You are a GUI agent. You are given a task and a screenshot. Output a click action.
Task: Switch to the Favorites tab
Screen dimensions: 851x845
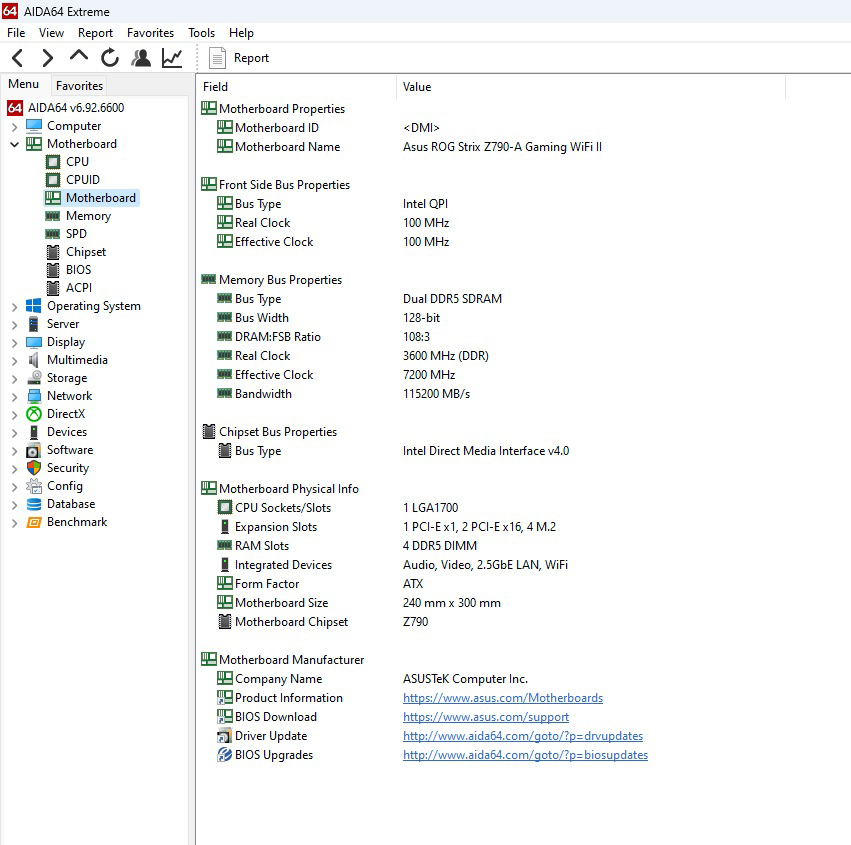pos(79,86)
